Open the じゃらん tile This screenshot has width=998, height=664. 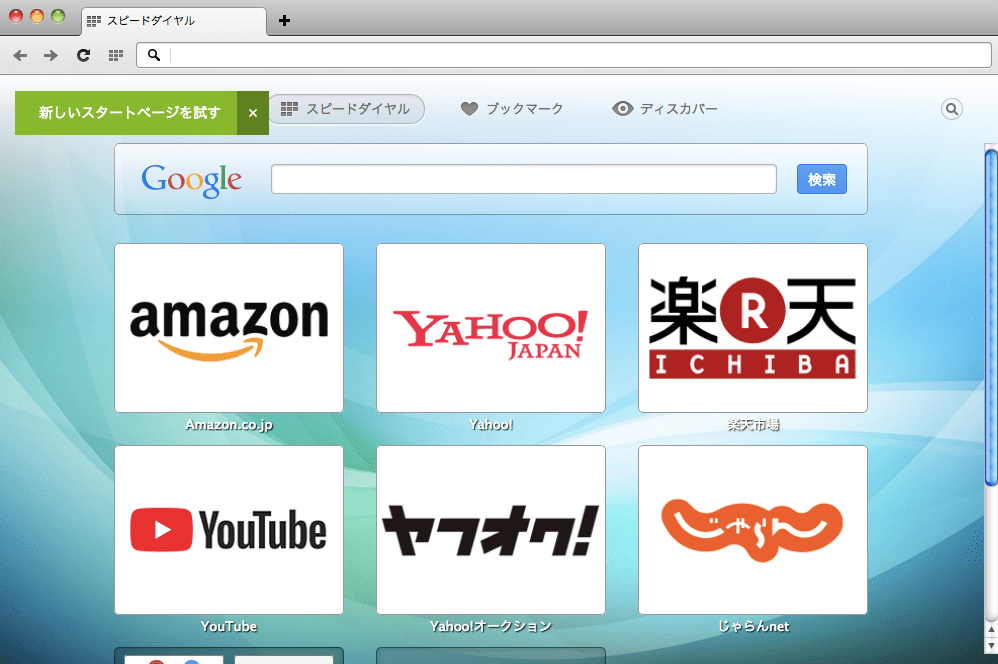tap(753, 530)
